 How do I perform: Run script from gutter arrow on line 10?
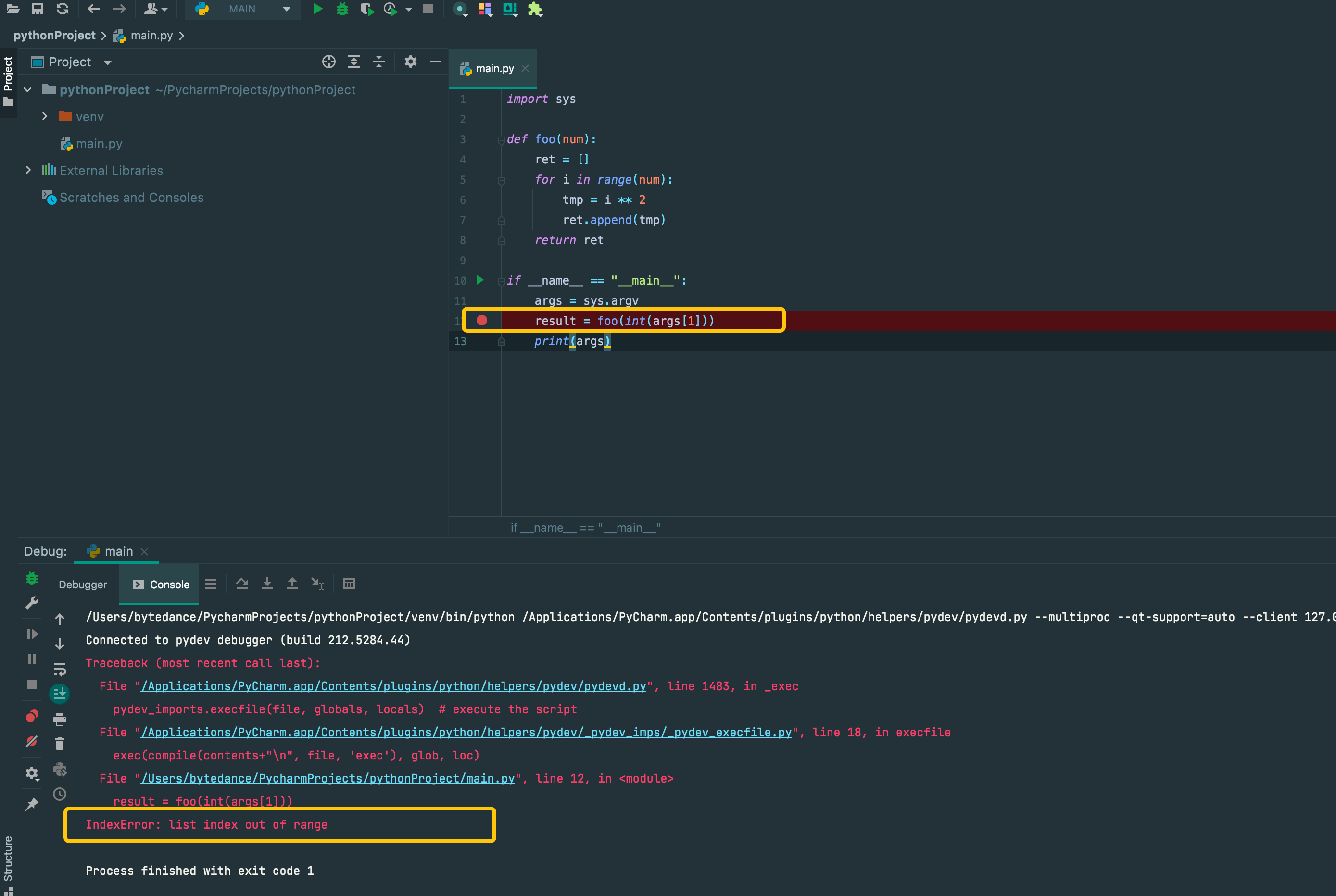[x=480, y=280]
